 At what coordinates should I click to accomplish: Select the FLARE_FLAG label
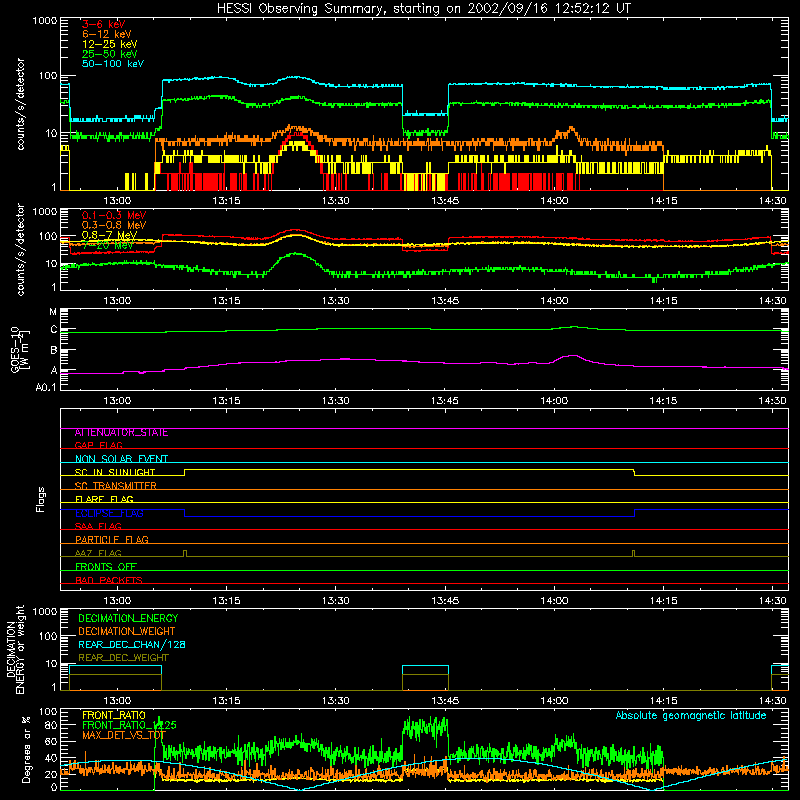(x=104, y=499)
